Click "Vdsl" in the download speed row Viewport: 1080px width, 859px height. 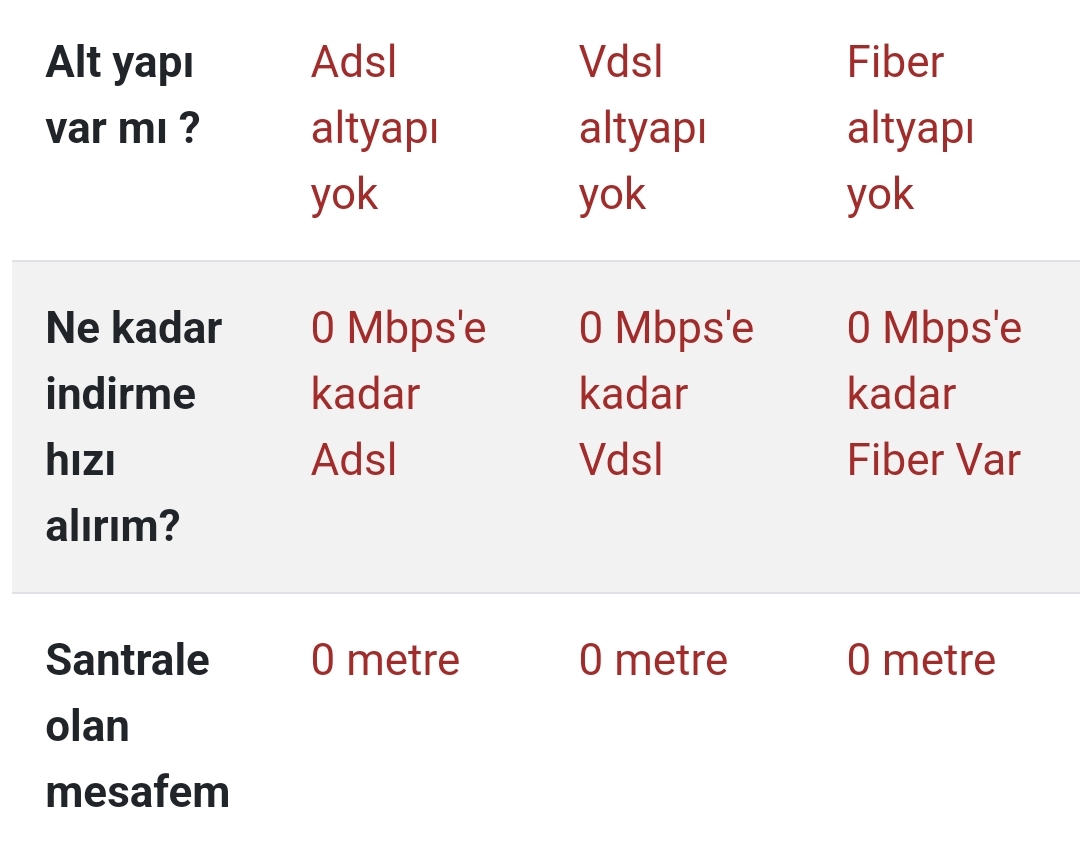[620, 461]
